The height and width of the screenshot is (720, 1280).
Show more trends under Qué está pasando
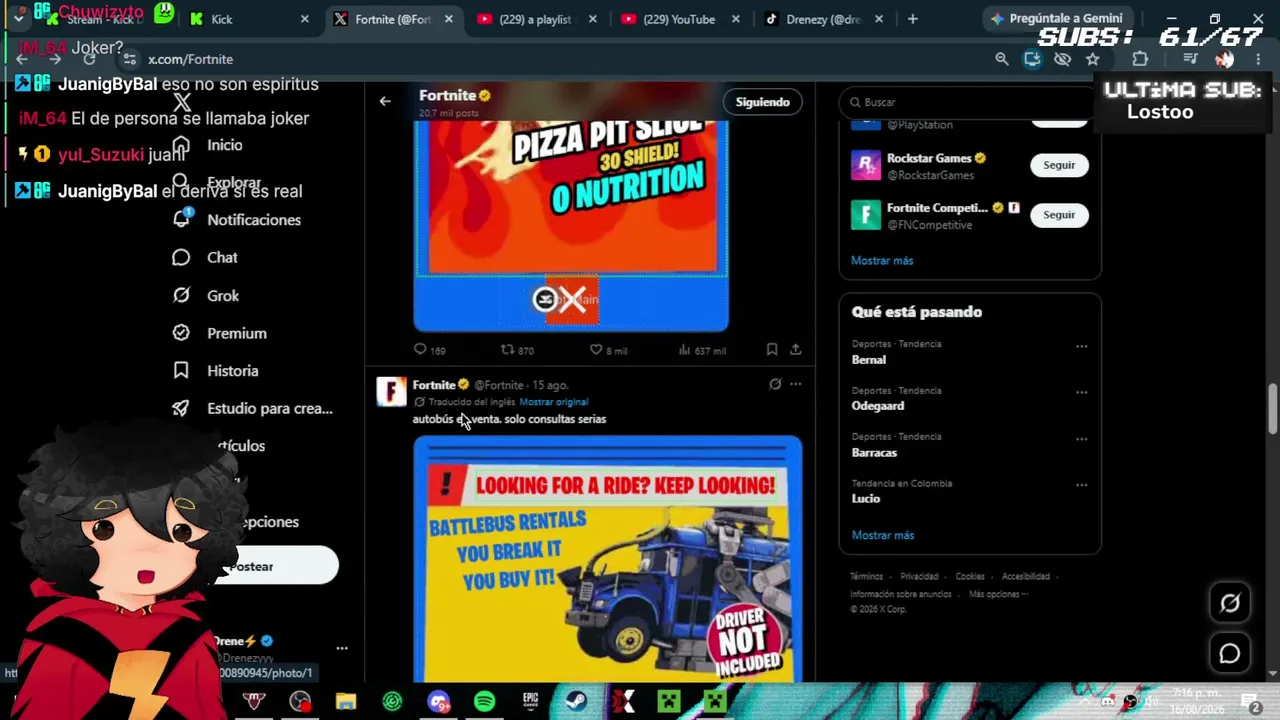[x=883, y=535]
